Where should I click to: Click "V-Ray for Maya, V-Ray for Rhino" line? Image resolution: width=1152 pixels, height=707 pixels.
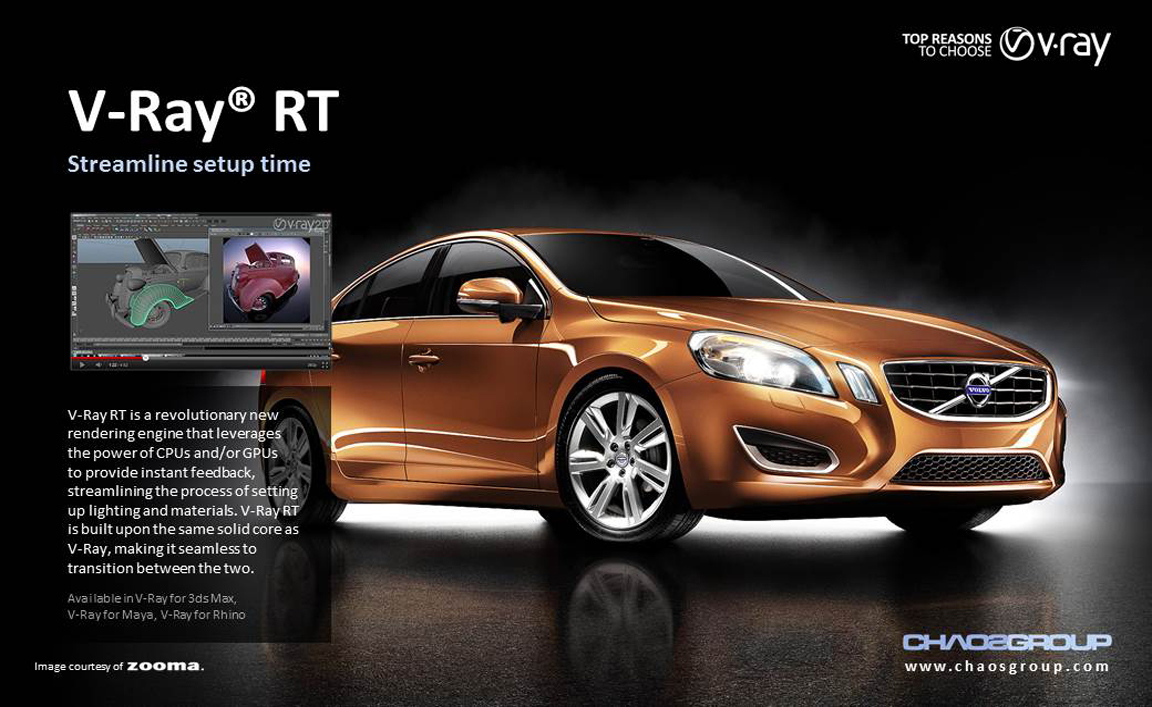(156, 614)
